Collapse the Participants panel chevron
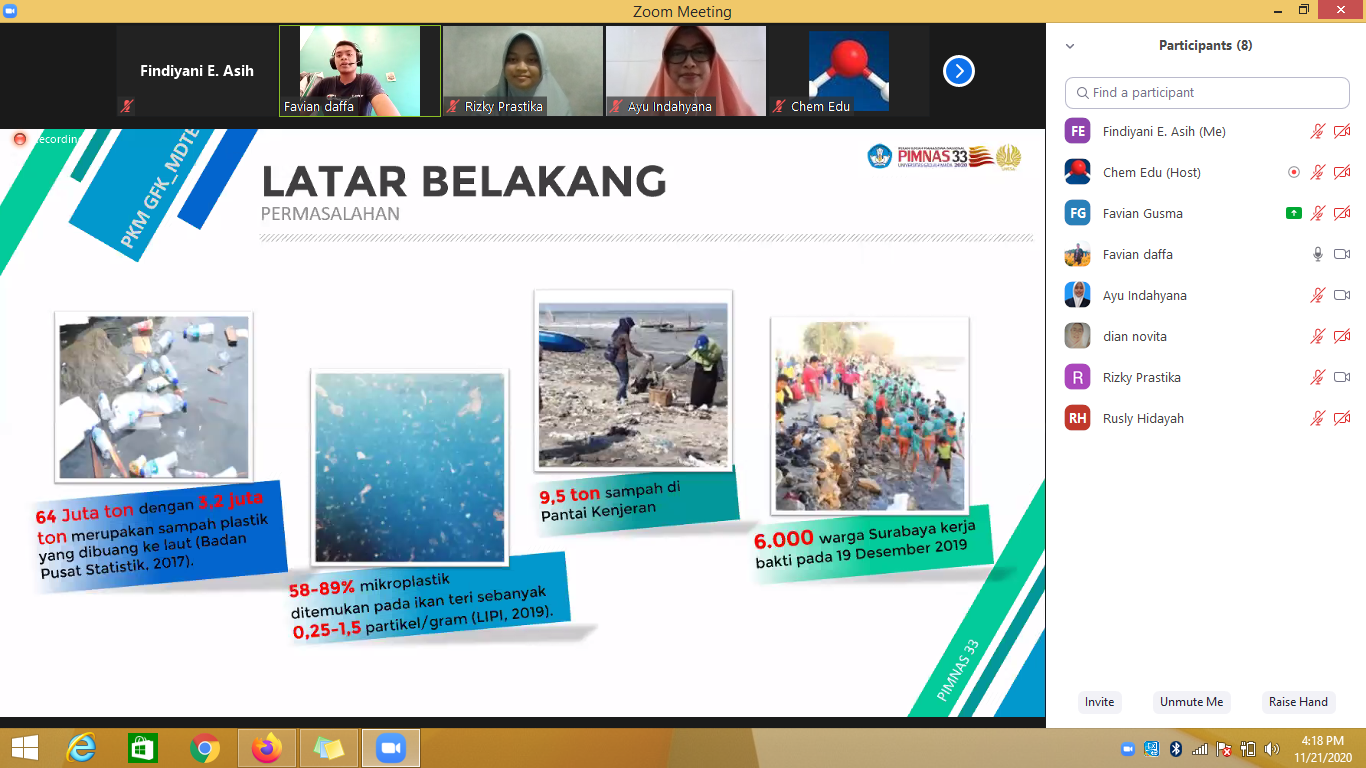 pyautogui.click(x=1070, y=46)
